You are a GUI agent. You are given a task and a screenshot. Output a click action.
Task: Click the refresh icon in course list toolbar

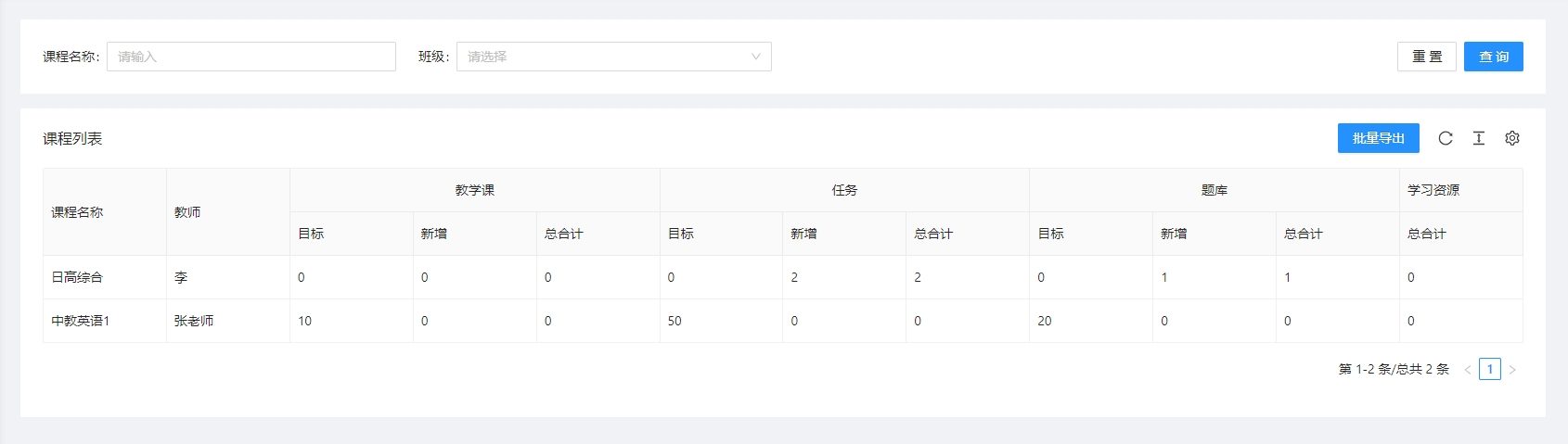pos(1446,138)
